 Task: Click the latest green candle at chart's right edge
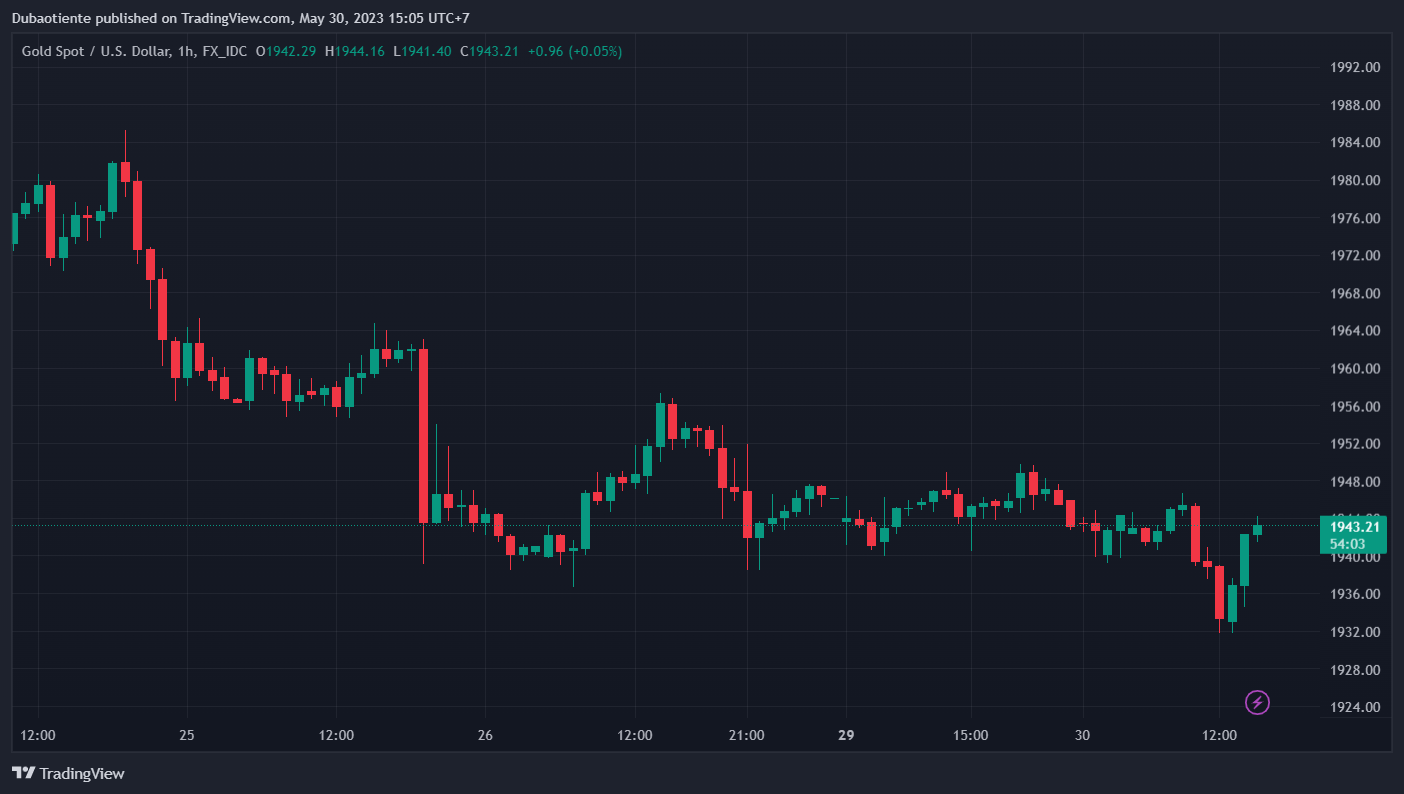[x=1257, y=530]
